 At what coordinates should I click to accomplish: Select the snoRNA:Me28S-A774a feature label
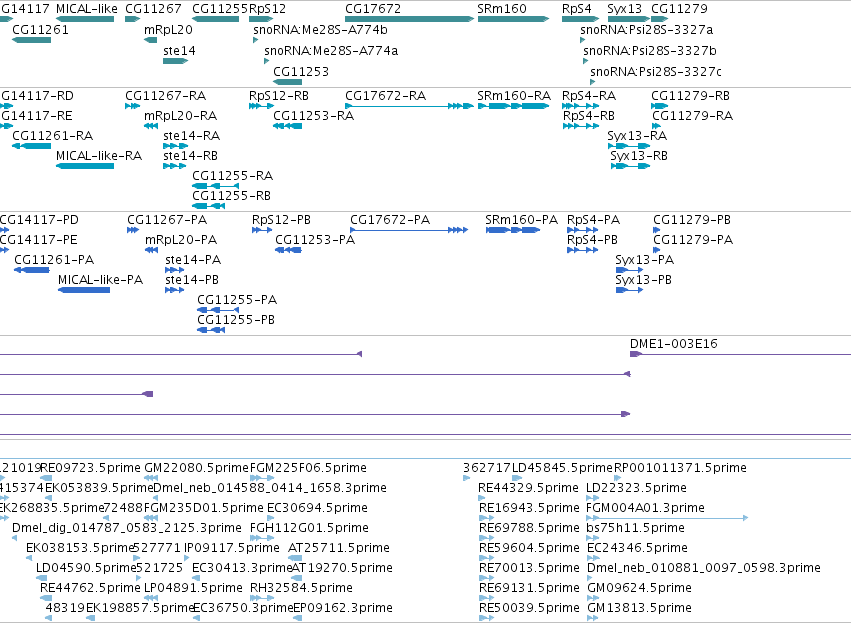click(331, 51)
